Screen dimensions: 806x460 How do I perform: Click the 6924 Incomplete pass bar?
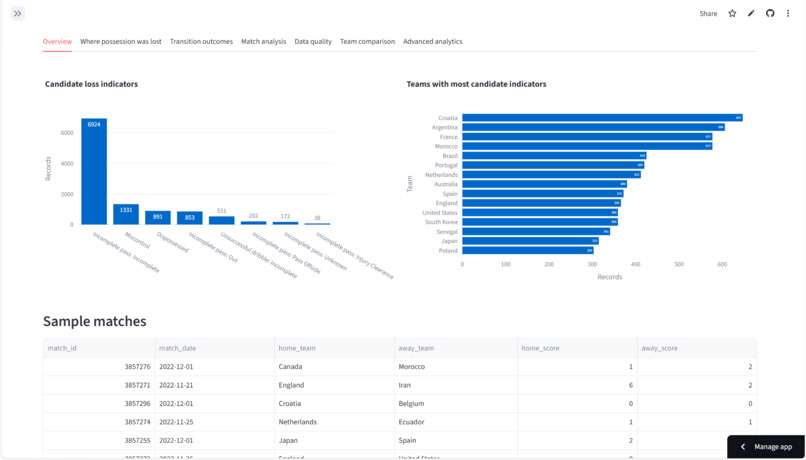pos(94,172)
